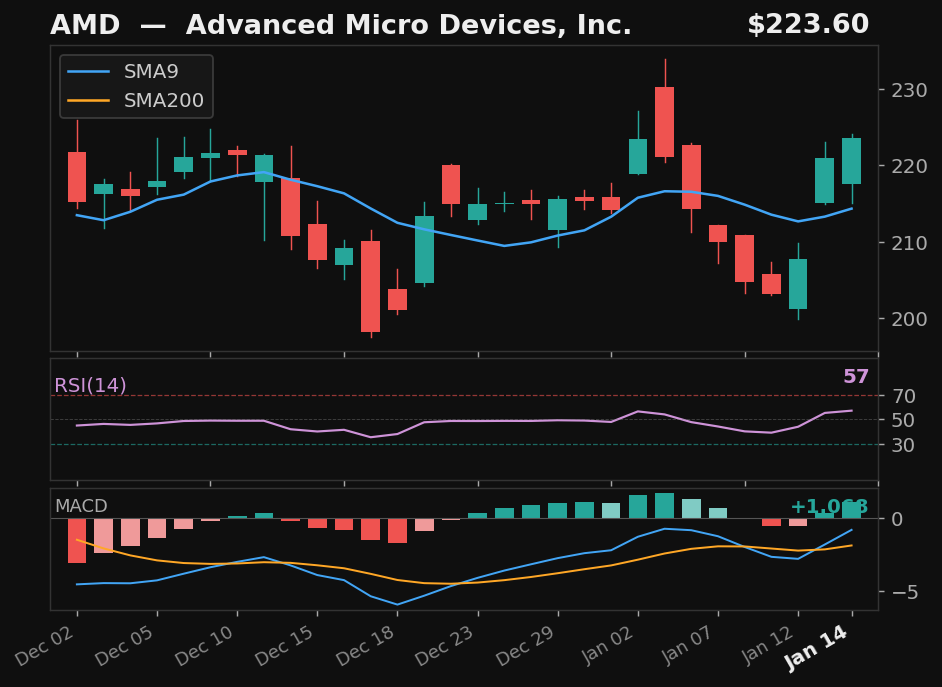Click the Dec 29 date label

[x=525, y=646]
